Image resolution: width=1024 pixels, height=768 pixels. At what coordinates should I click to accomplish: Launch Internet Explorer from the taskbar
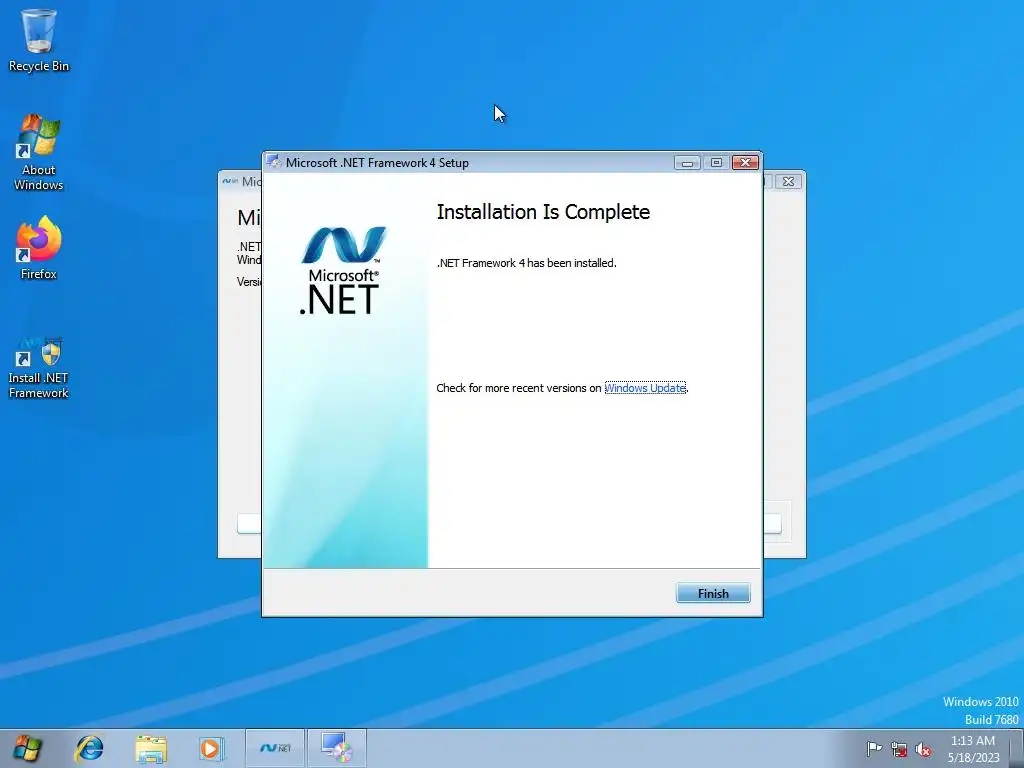[x=89, y=748]
